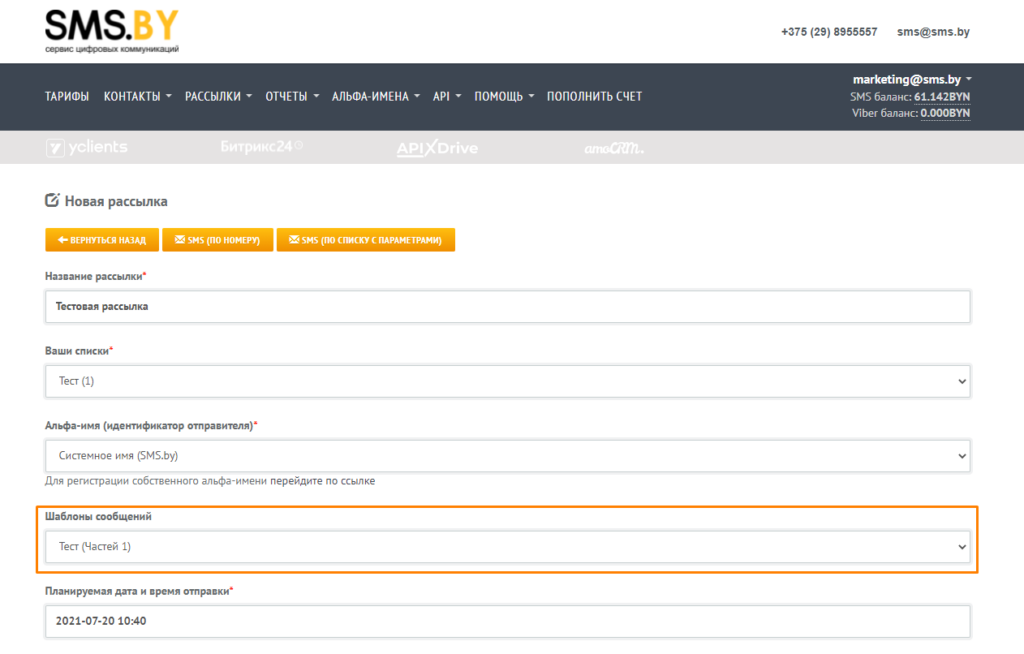This screenshot has height=654, width=1024.
Task: Click the Новая рассылка heading
Action: pyautogui.click(x=116, y=201)
